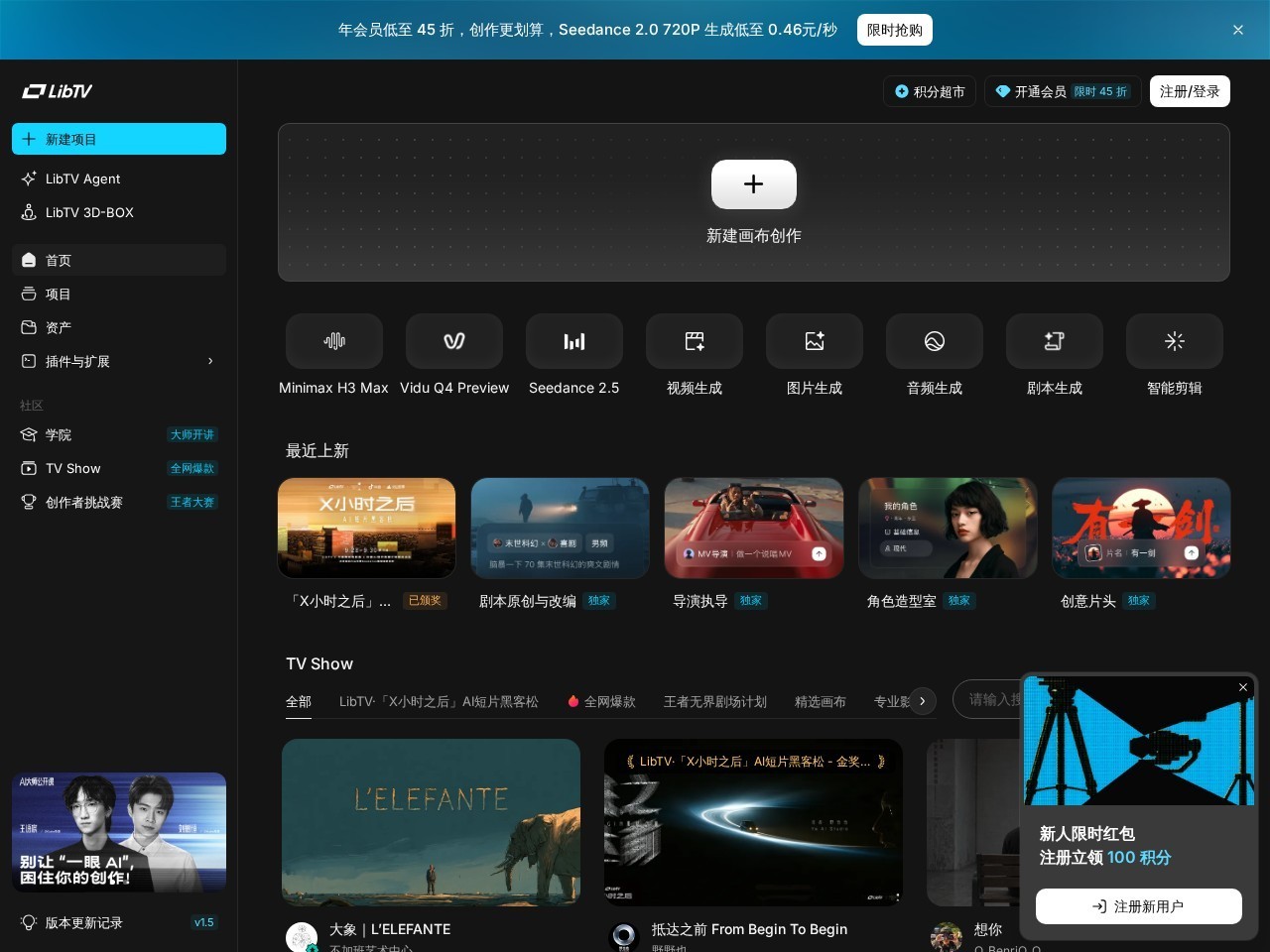Screen dimensions: 1270x952
Task: Click the v1.5 version badge
Action: pyautogui.click(x=203, y=922)
